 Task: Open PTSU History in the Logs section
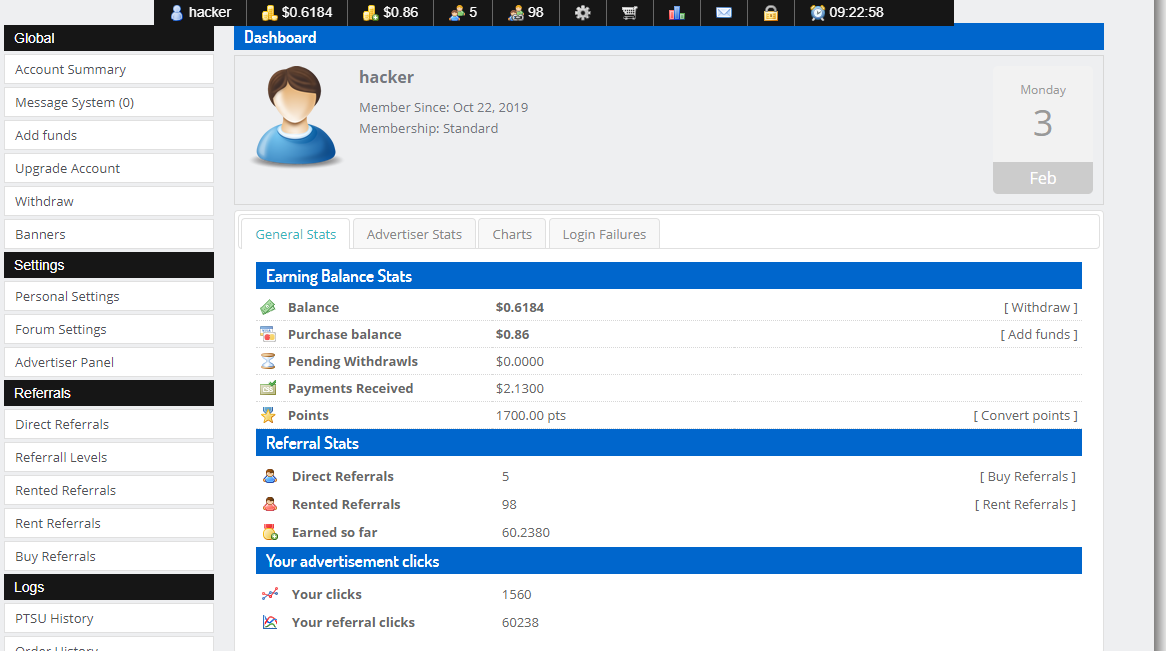point(109,618)
